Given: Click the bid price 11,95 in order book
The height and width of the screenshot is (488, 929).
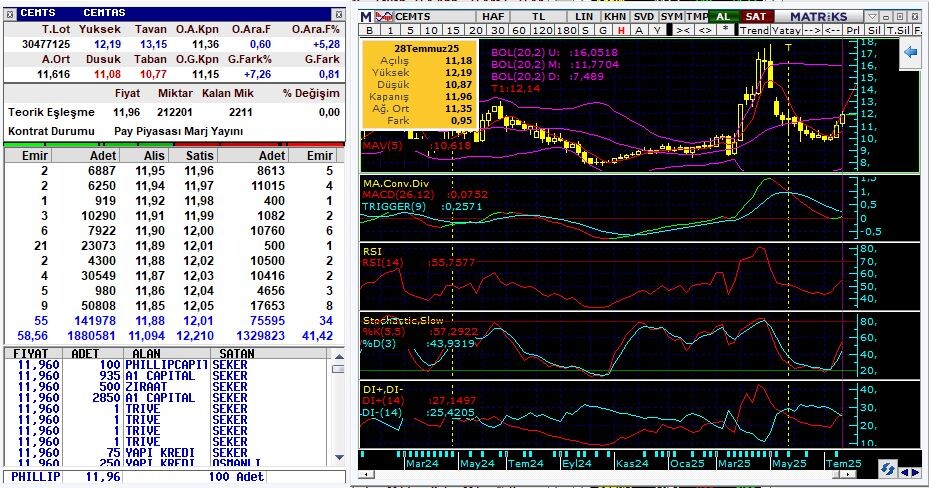Looking at the screenshot, I should pos(150,171).
